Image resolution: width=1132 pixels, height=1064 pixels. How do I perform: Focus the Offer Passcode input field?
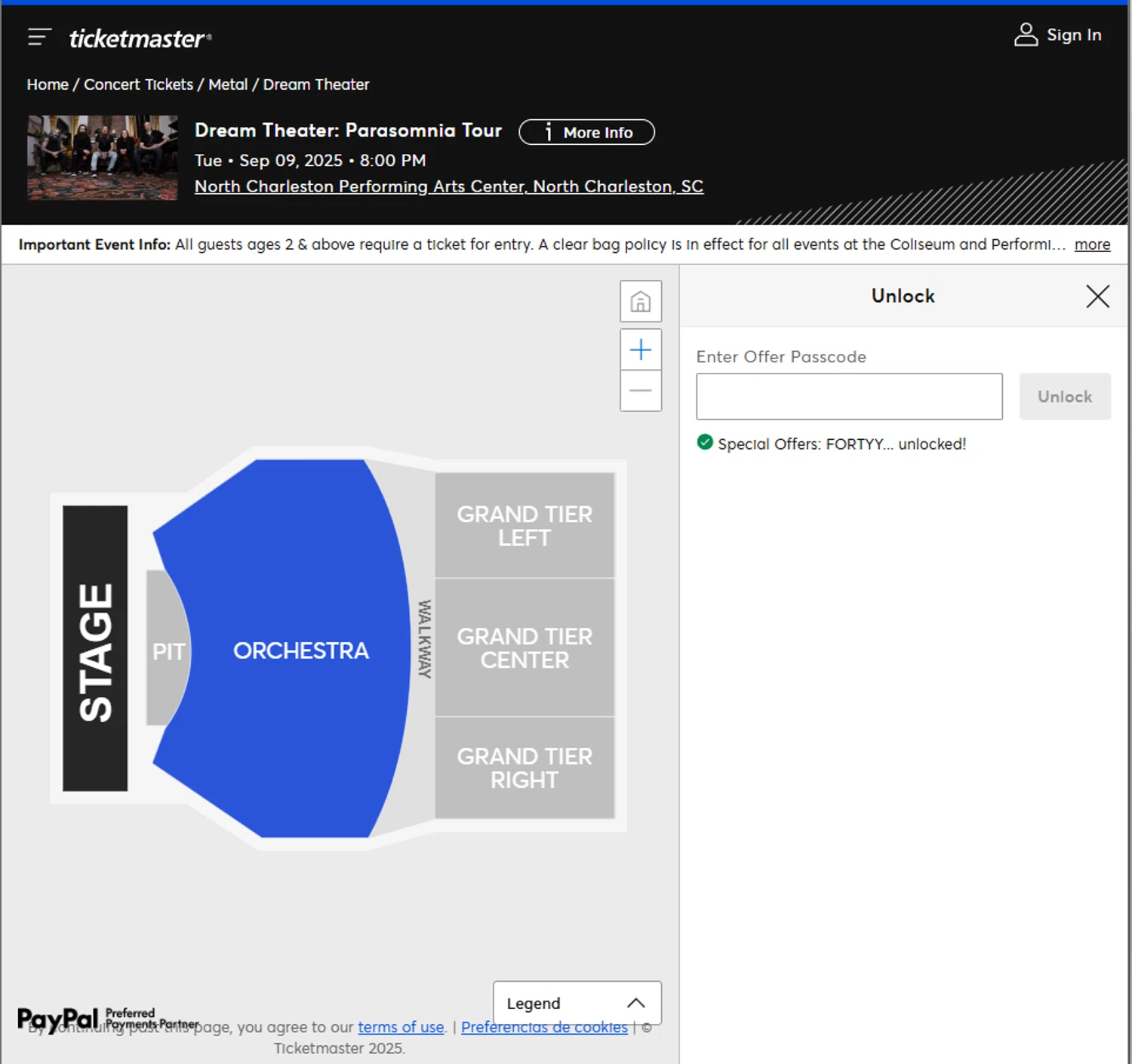(849, 396)
